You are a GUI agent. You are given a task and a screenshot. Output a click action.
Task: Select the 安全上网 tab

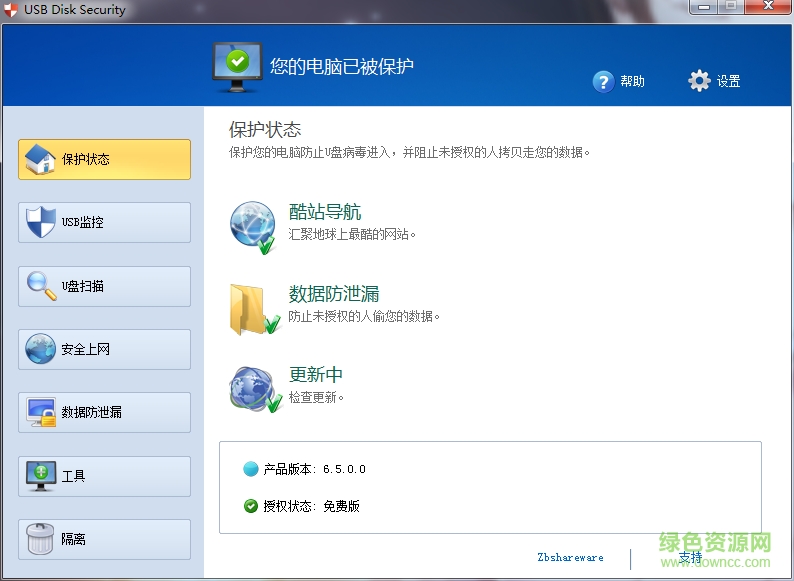click(x=104, y=350)
